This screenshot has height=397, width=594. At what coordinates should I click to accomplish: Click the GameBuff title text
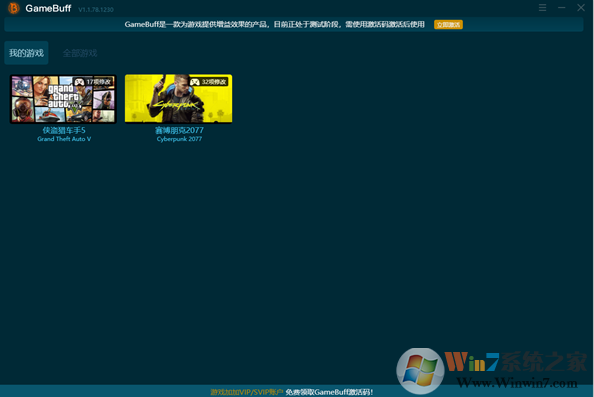[x=48, y=8]
